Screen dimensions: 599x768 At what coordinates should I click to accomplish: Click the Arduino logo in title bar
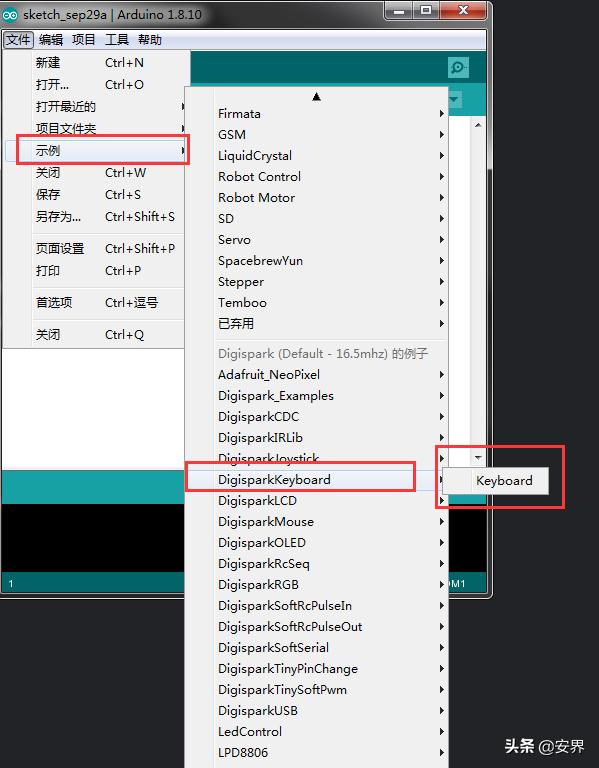[10, 15]
